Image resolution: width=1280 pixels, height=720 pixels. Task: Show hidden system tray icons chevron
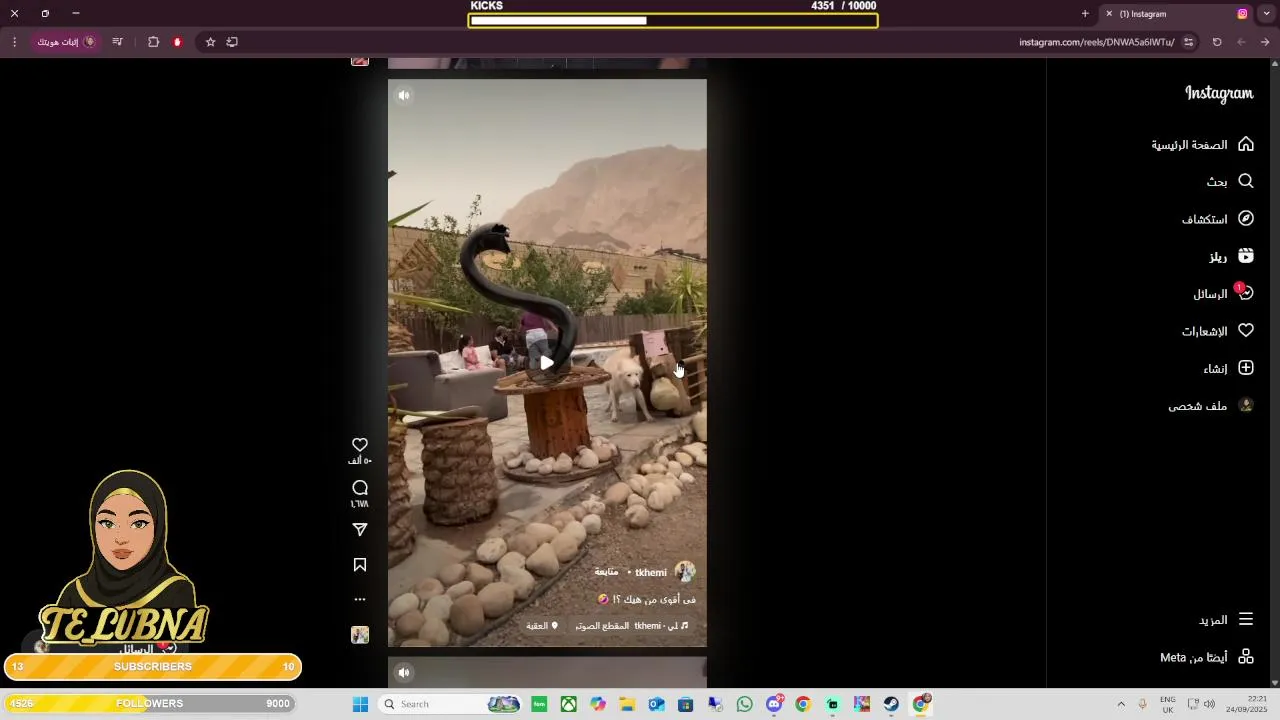[1121, 704]
